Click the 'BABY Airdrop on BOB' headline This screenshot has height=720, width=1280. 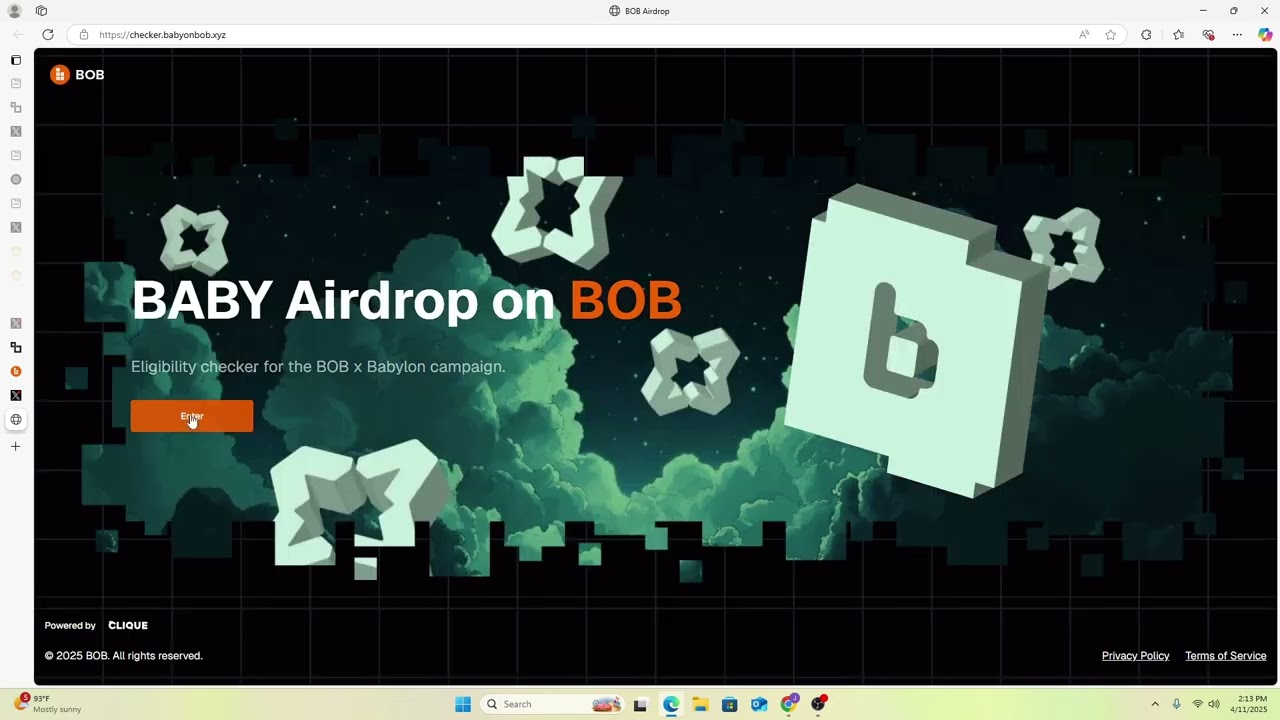click(x=406, y=300)
